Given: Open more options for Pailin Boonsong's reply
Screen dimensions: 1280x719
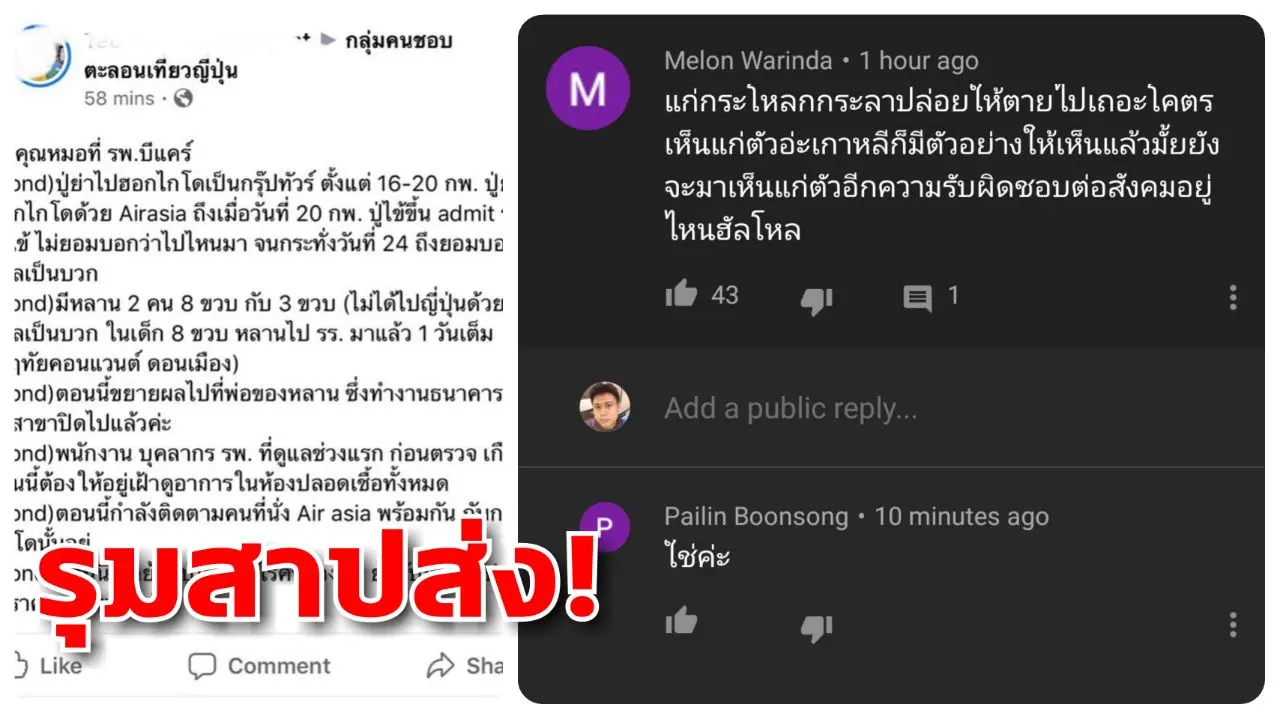Looking at the screenshot, I should click(x=1233, y=625).
